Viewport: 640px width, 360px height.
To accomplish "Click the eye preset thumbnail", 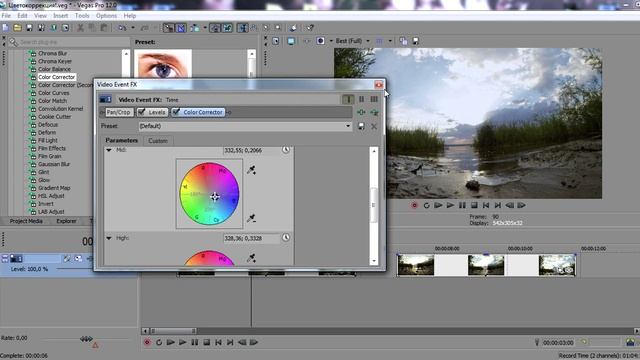I will point(163,64).
